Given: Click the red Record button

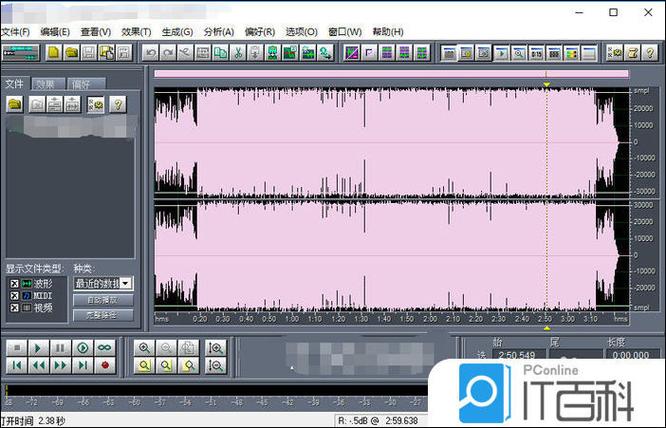Looking at the screenshot, I should pos(106,366).
